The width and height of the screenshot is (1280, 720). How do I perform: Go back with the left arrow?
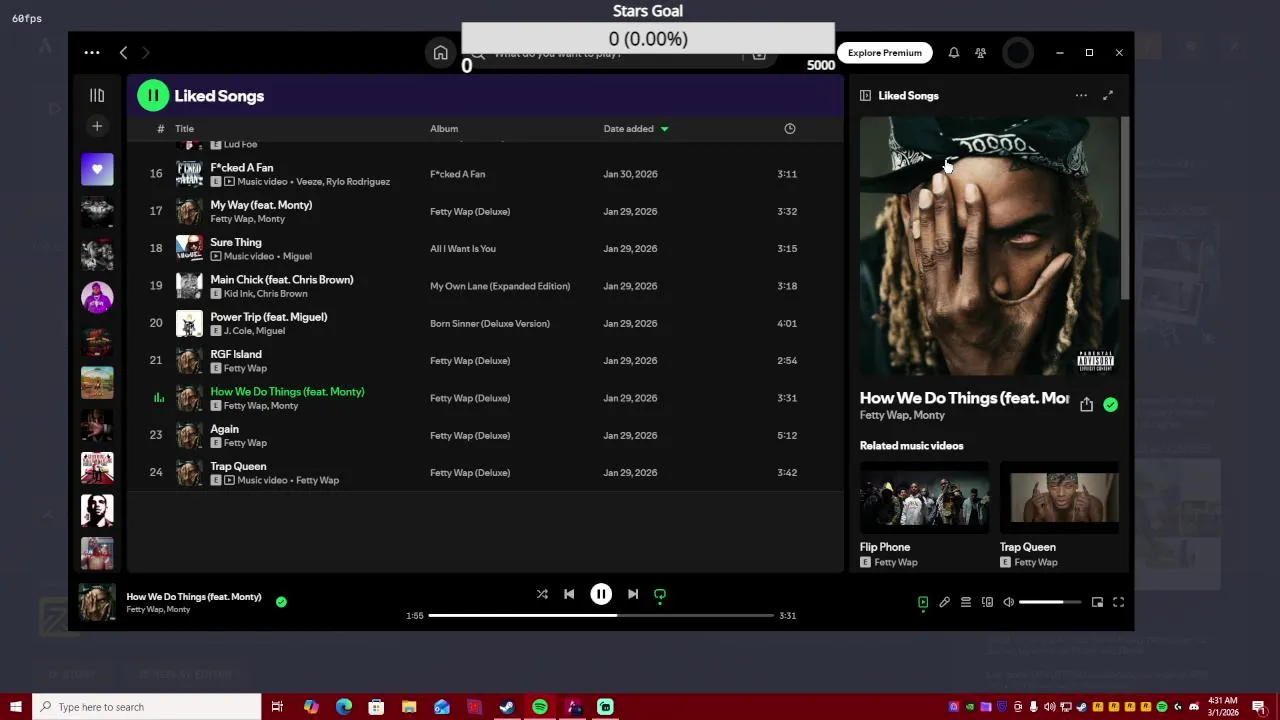[x=123, y=52]
